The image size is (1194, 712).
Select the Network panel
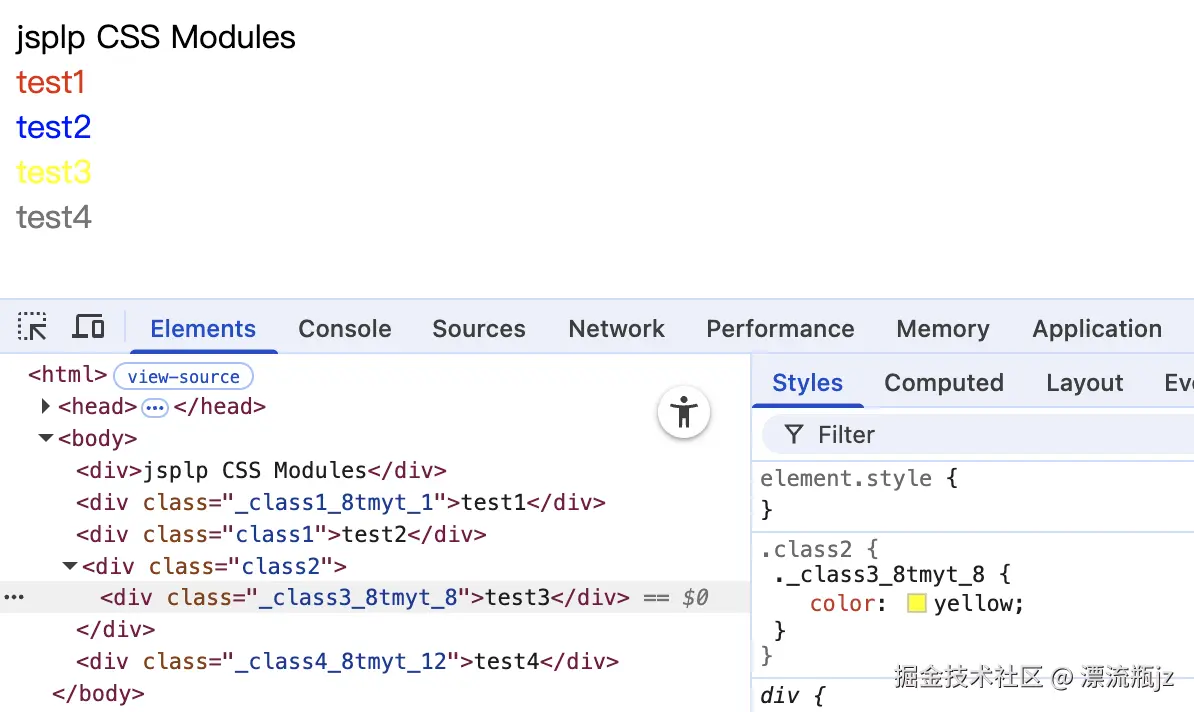coord(616,328)
